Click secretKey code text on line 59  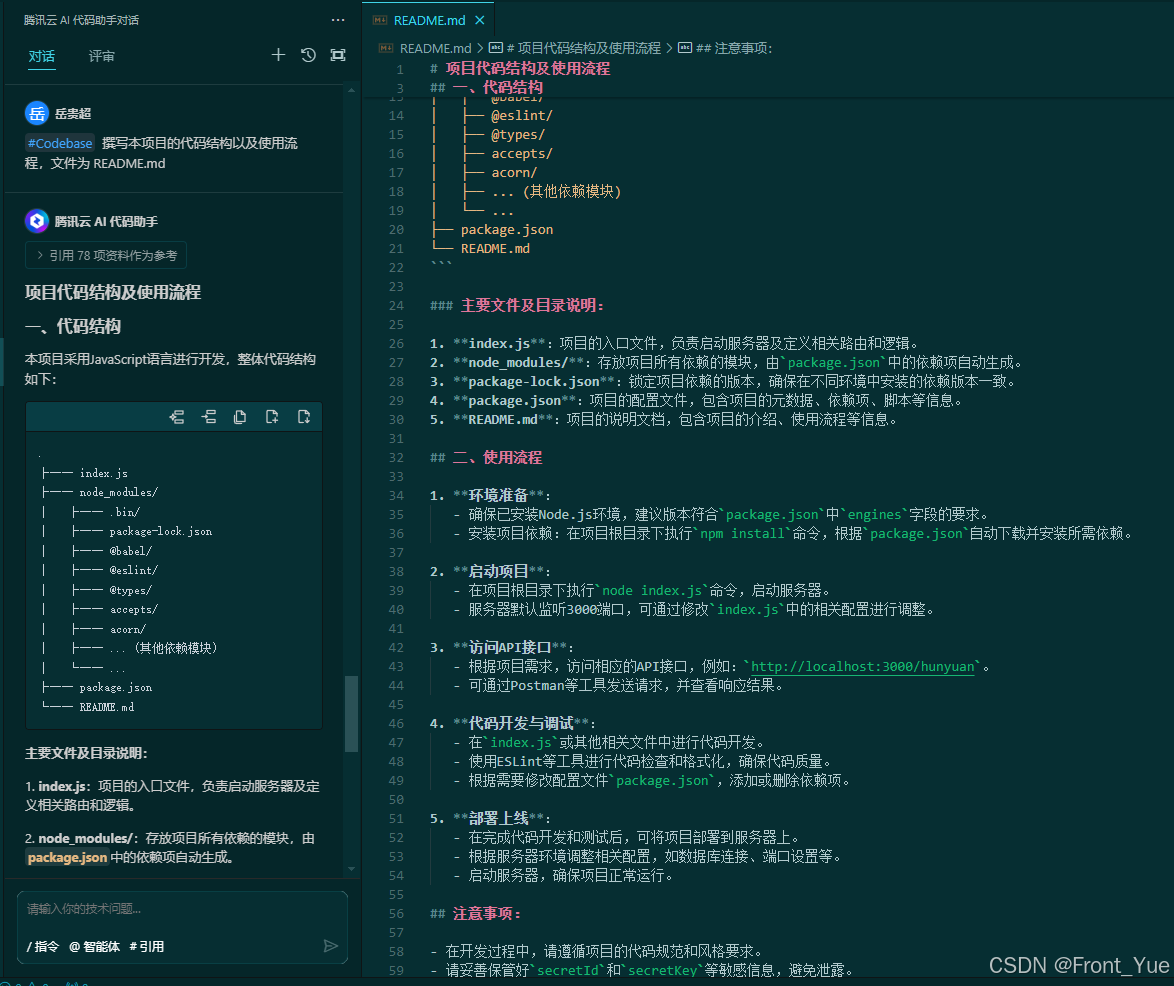[x=663, y=970]
